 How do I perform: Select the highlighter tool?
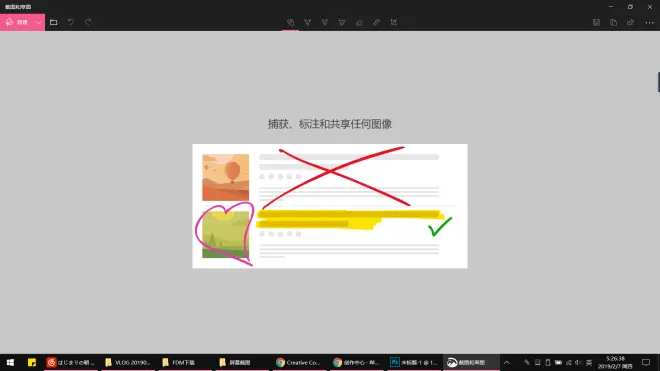coord(342,22)
